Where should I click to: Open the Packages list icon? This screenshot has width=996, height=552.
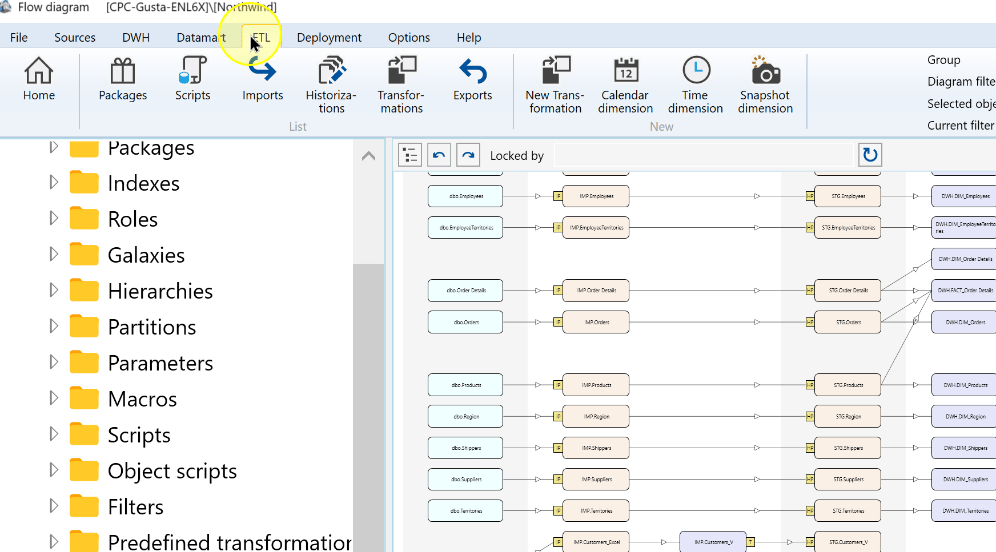(123, 79)
